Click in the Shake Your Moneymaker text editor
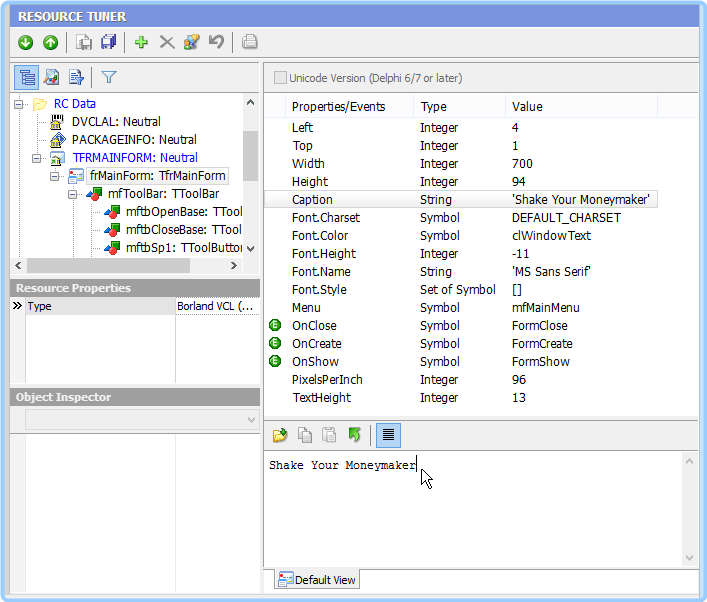The height and width of the screenshot is (602, 707). [x=473, y=509]
